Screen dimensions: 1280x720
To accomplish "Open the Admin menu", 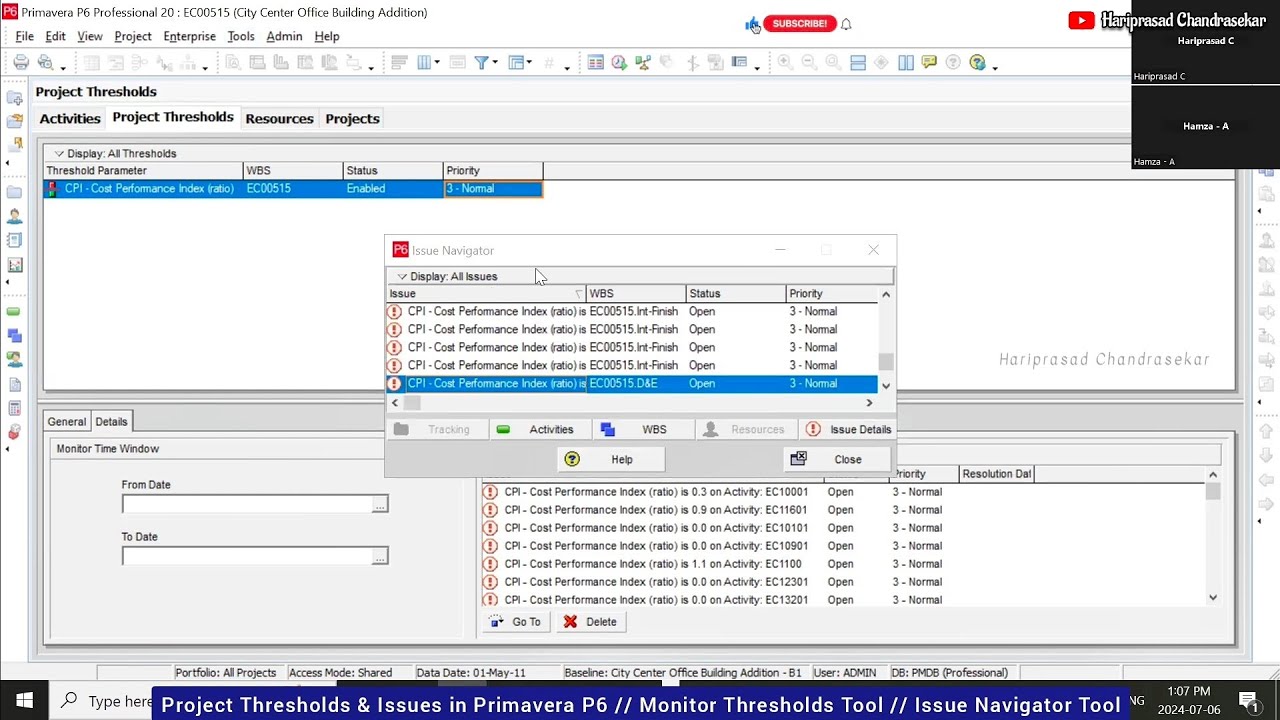I will click(284, 36).
